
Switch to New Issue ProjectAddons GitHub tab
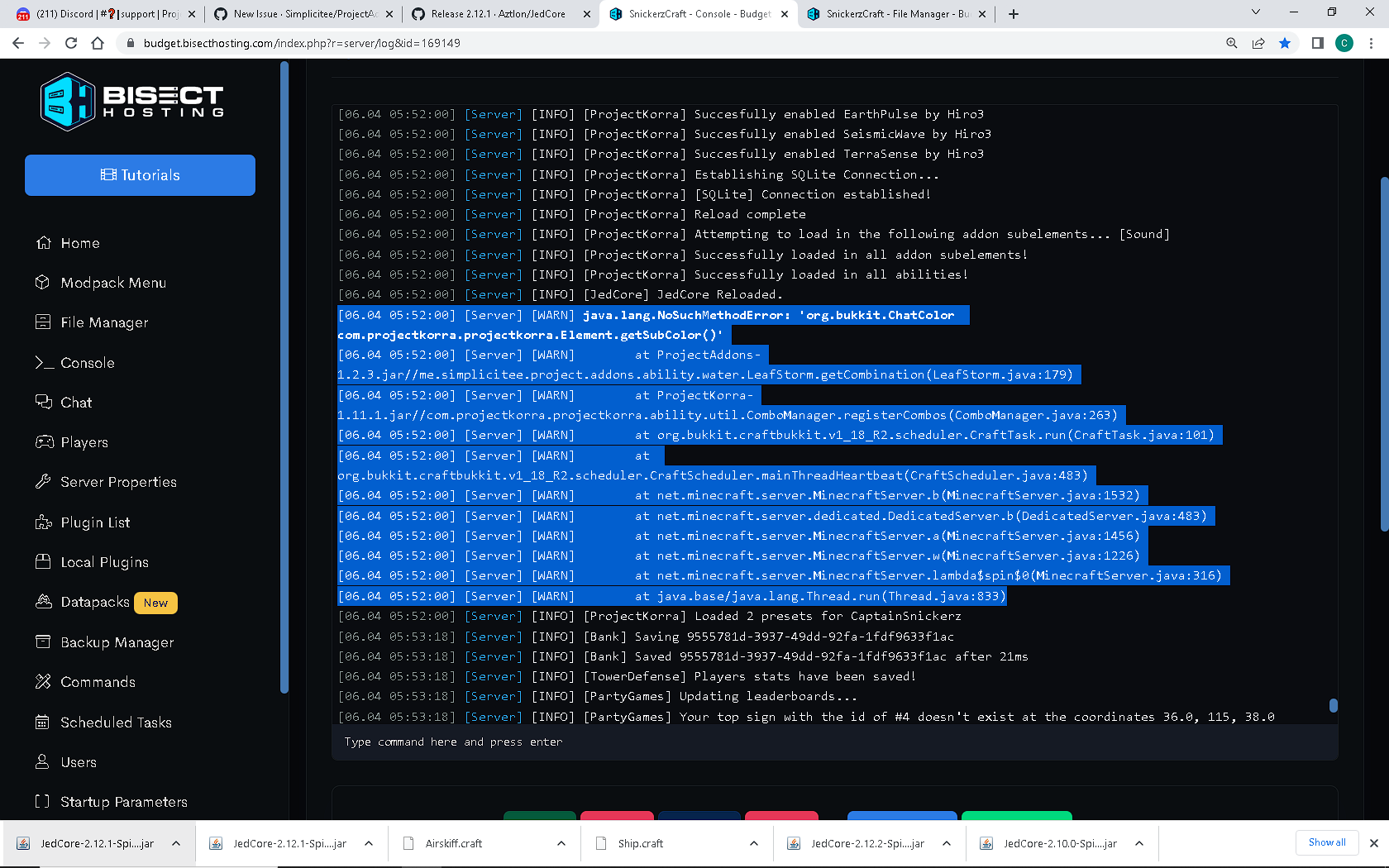click(x=304, y=14)
